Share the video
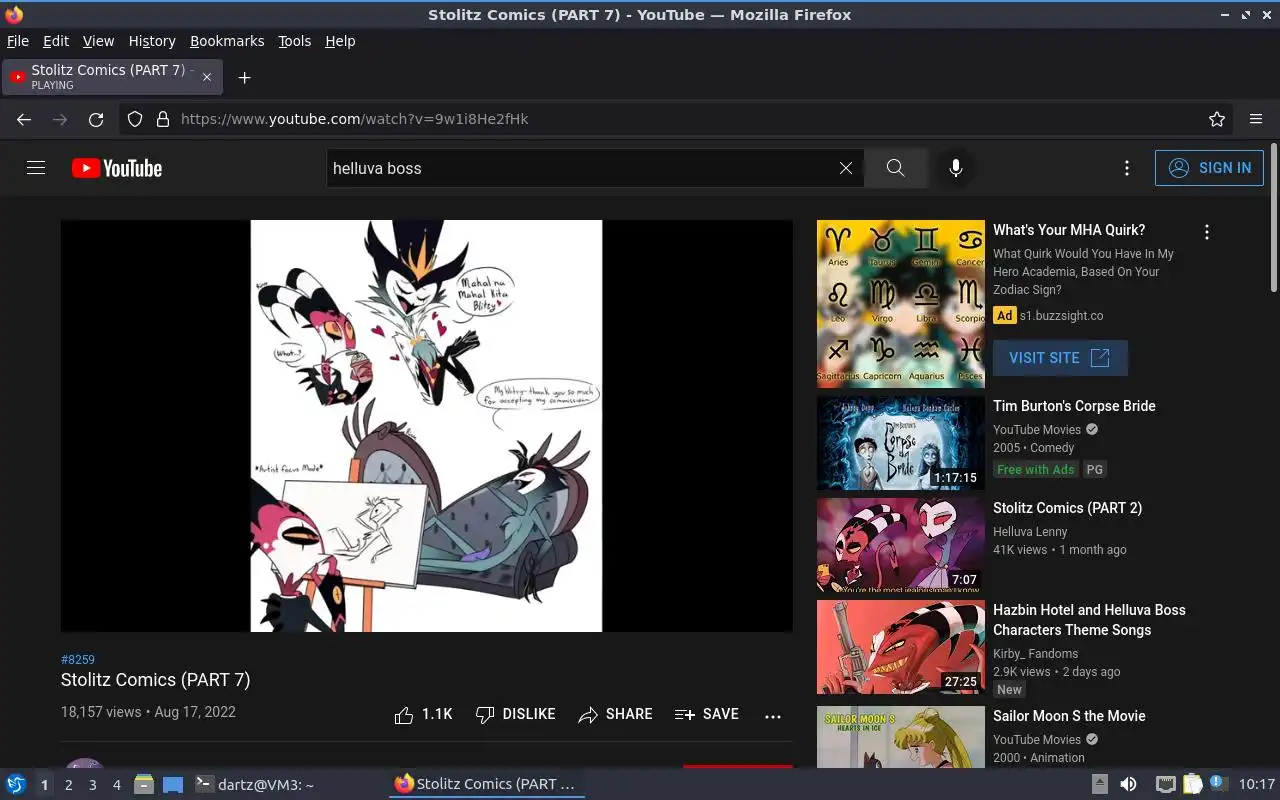The width and height of the screenshot is (1280, 800). click(x=615, y=714)
